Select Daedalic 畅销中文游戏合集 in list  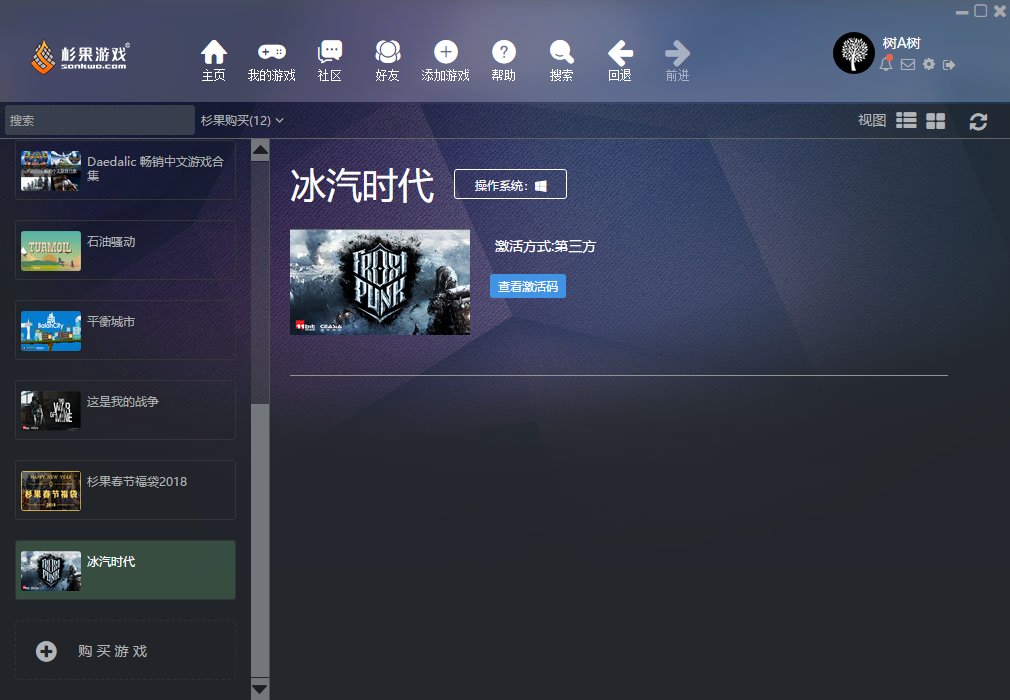(x=126, y=171)
